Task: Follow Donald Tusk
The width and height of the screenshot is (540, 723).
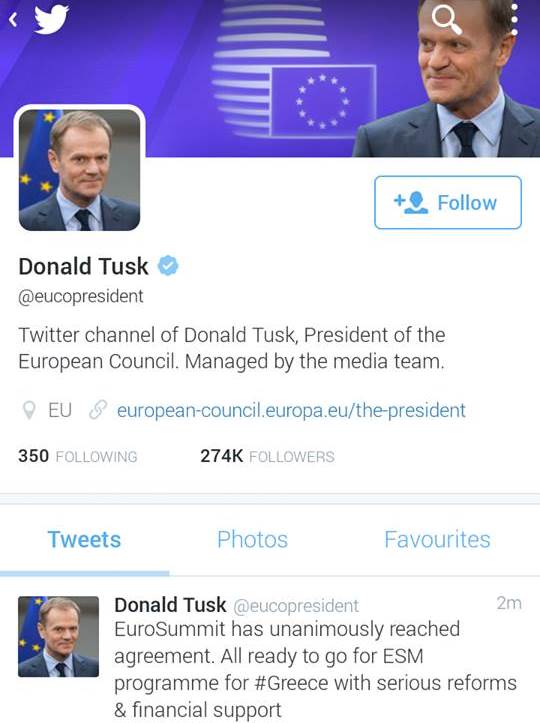Action: point(448,202)
